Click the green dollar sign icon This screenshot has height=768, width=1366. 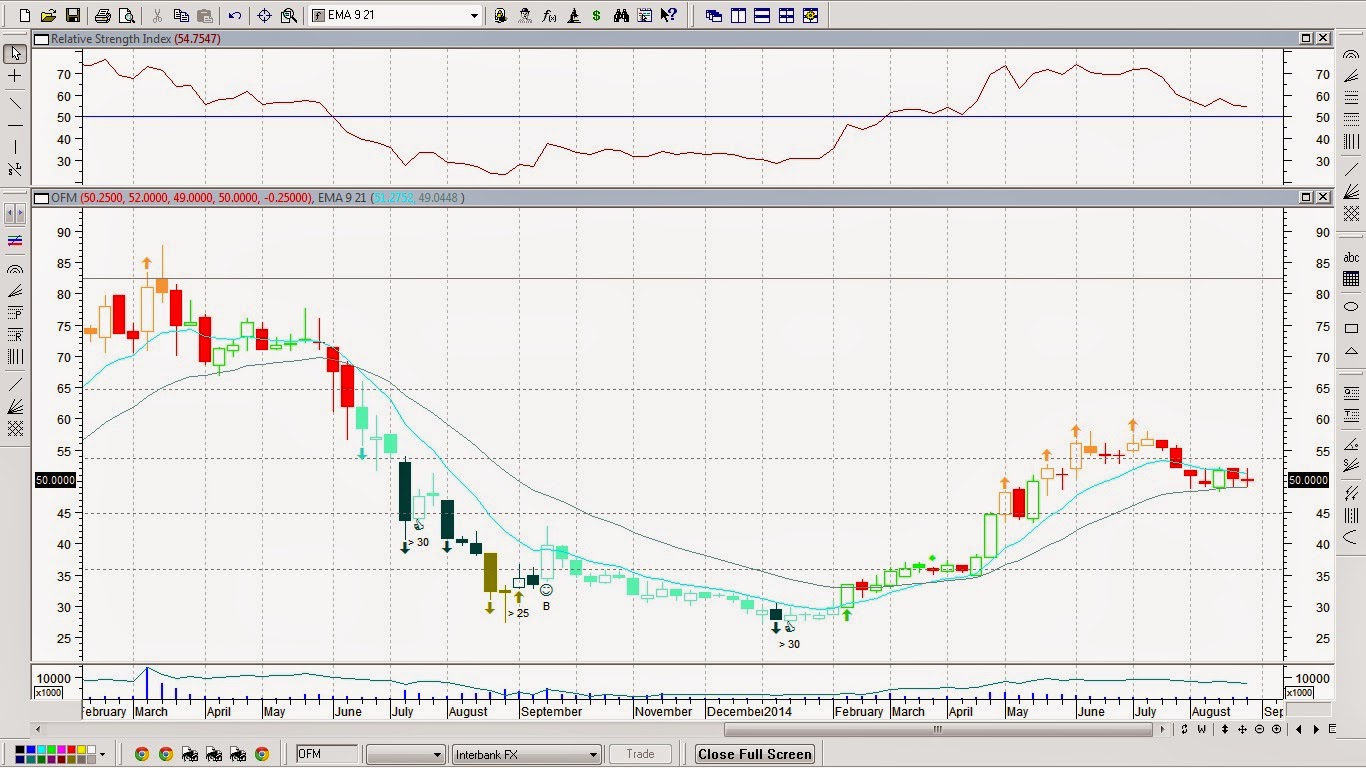coord(597,15)
